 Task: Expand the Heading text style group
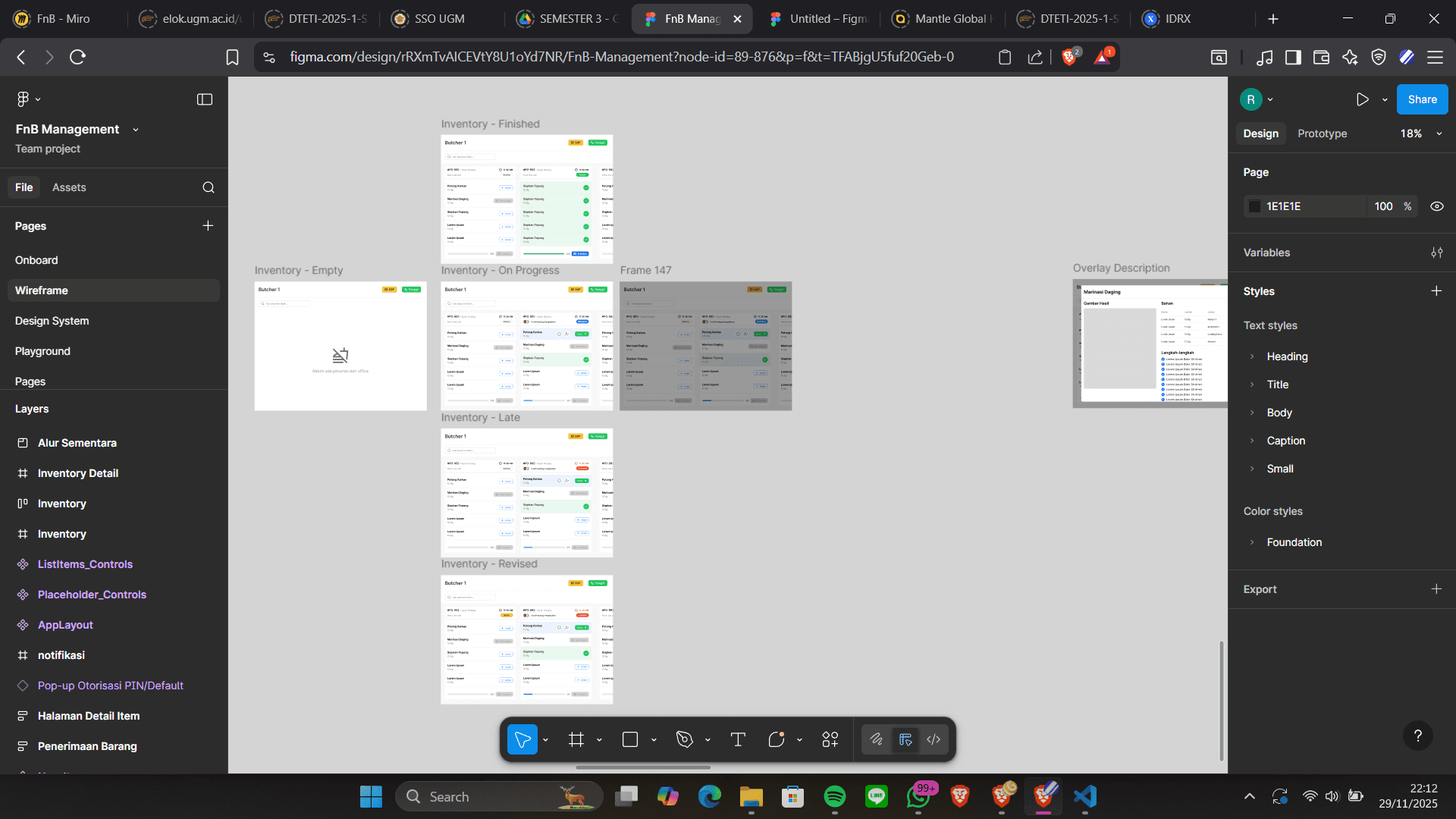[1252, 356]
